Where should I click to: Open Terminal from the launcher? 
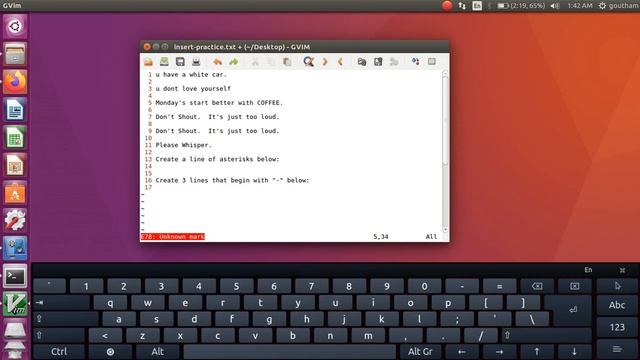[x=15, y=276]
